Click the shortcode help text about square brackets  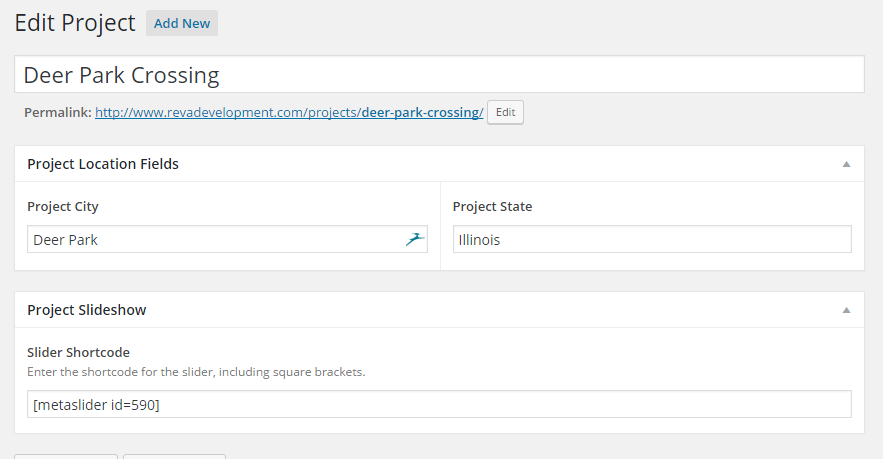click(x=196, y=372)
